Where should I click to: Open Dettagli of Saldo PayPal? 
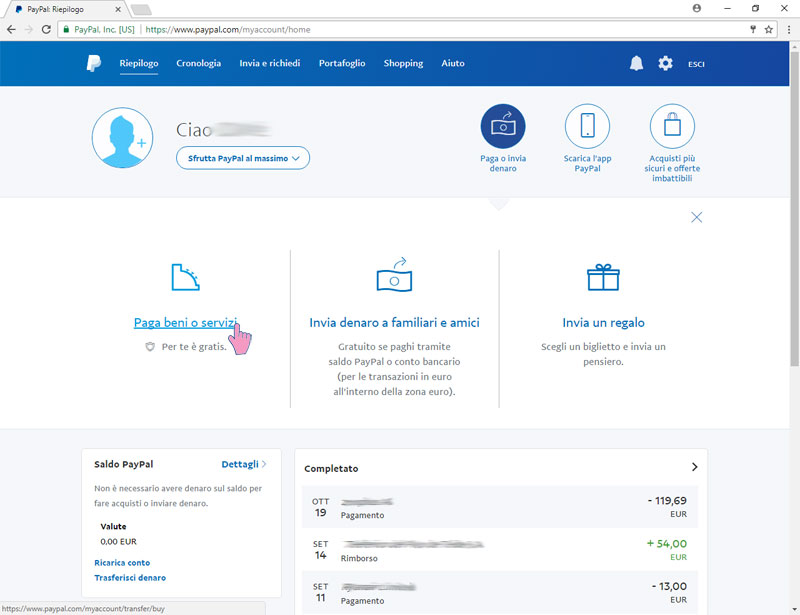[243, 464]
